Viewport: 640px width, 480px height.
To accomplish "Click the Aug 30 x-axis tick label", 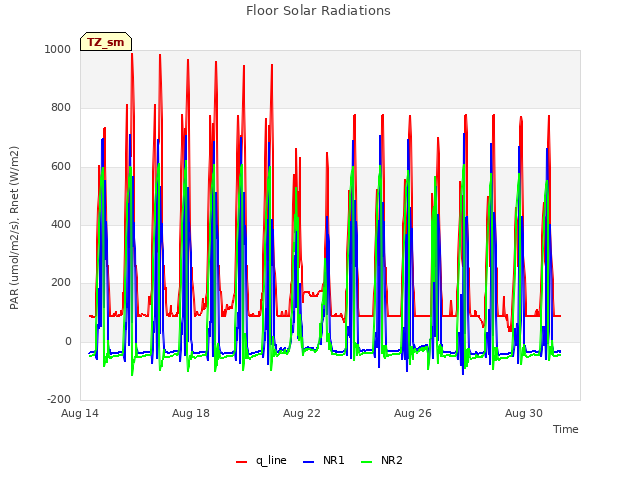I will [524, 413].
